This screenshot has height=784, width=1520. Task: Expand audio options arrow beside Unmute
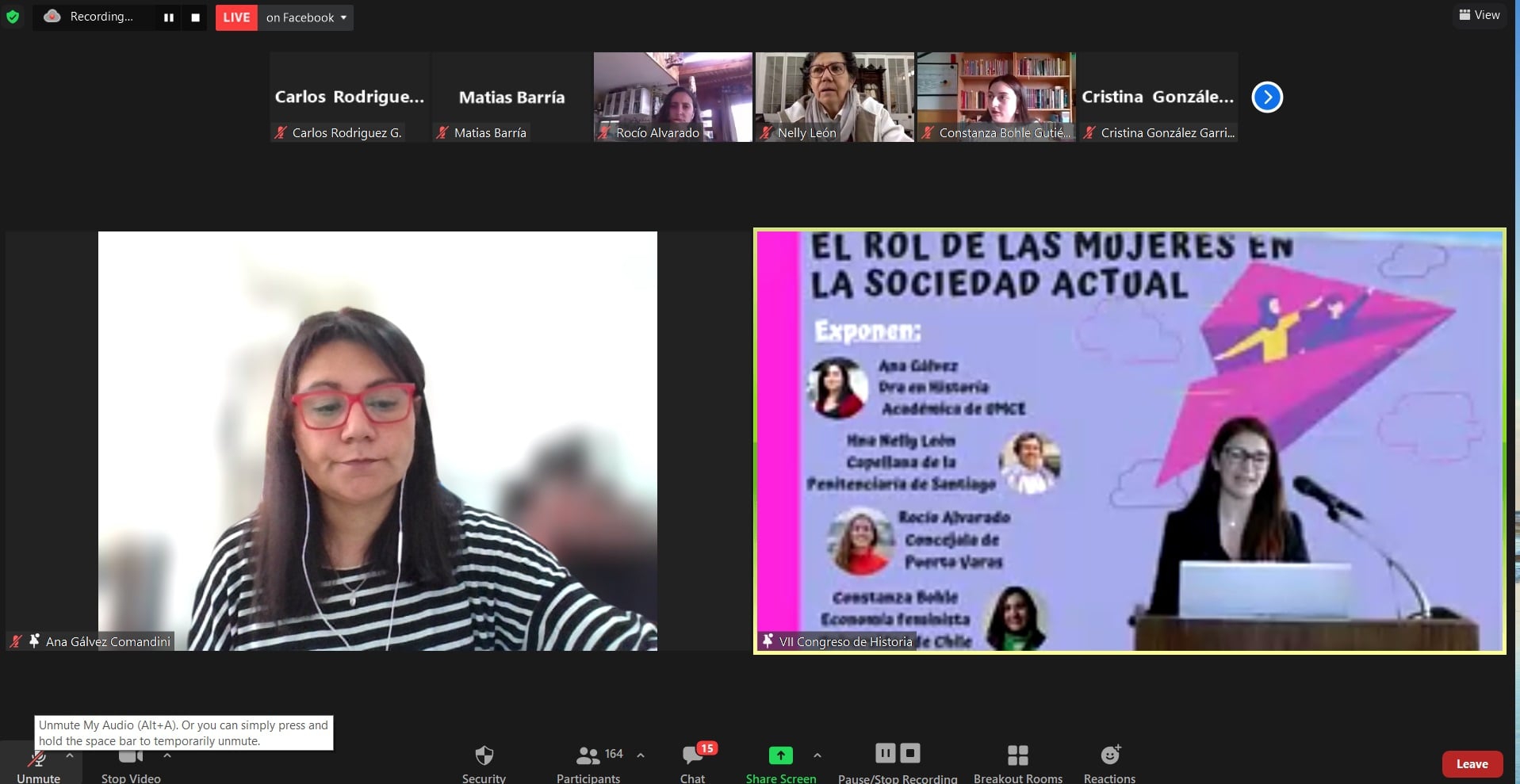70,755
